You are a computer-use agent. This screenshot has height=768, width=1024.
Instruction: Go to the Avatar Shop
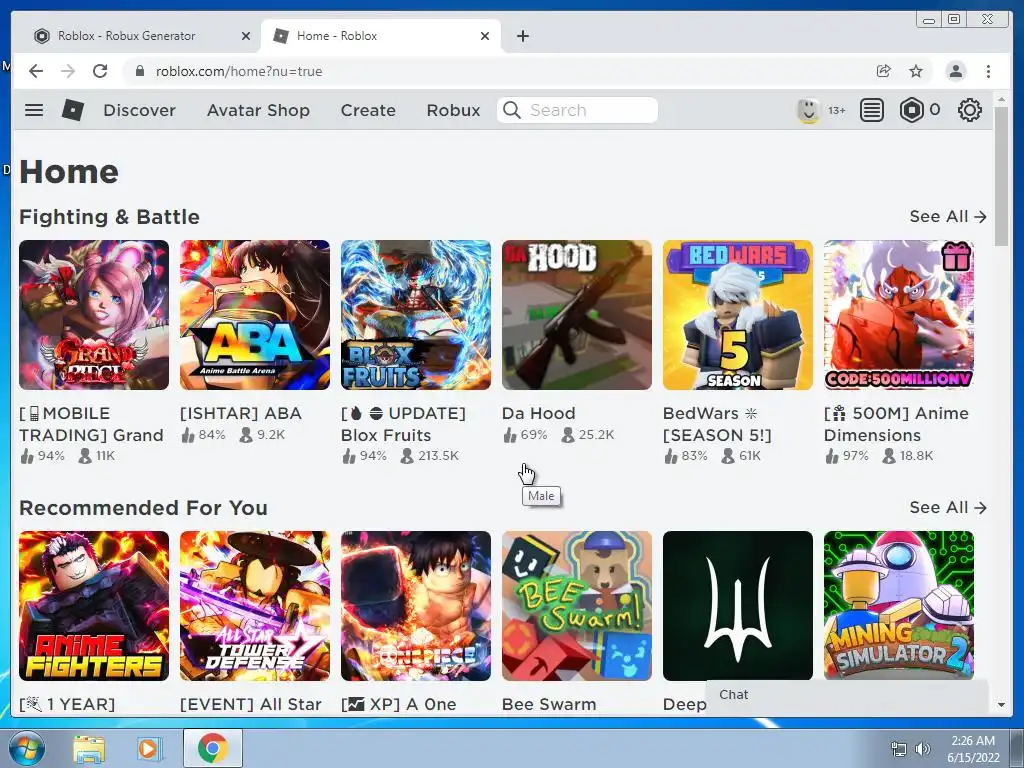pyautogui.click(x=258, y=110)
